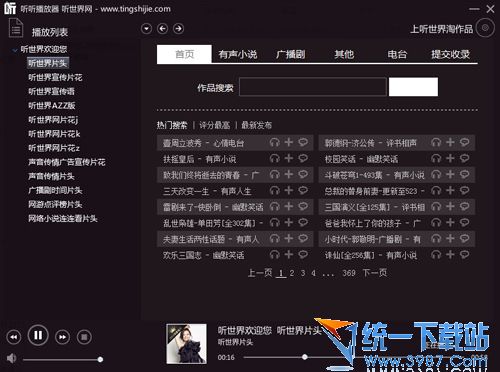Viewport: 500px width, 372px height.
Task: Click the album cover thumbnail
Action: point(186,344)
